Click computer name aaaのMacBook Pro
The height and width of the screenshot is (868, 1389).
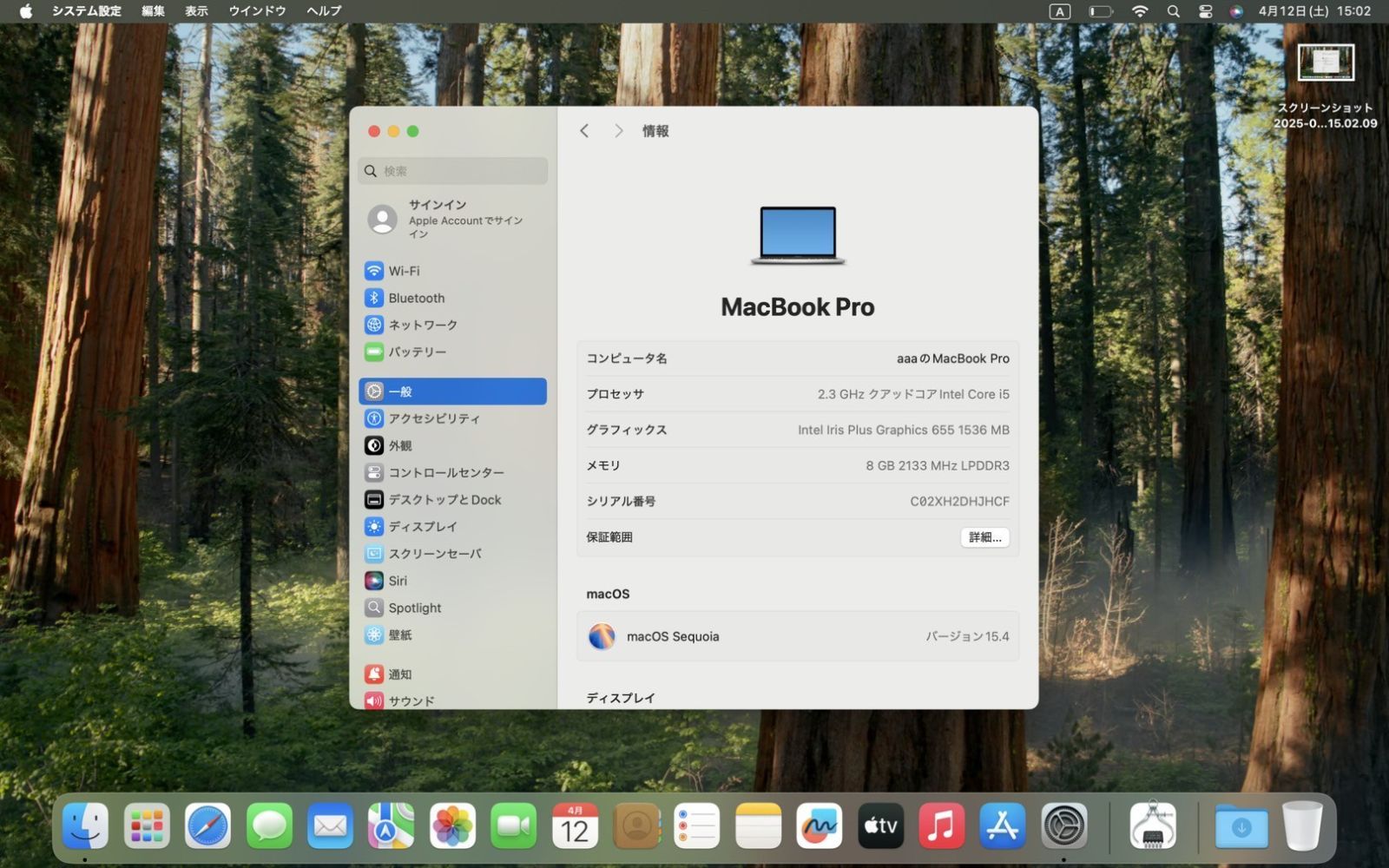tap(952, 358)
